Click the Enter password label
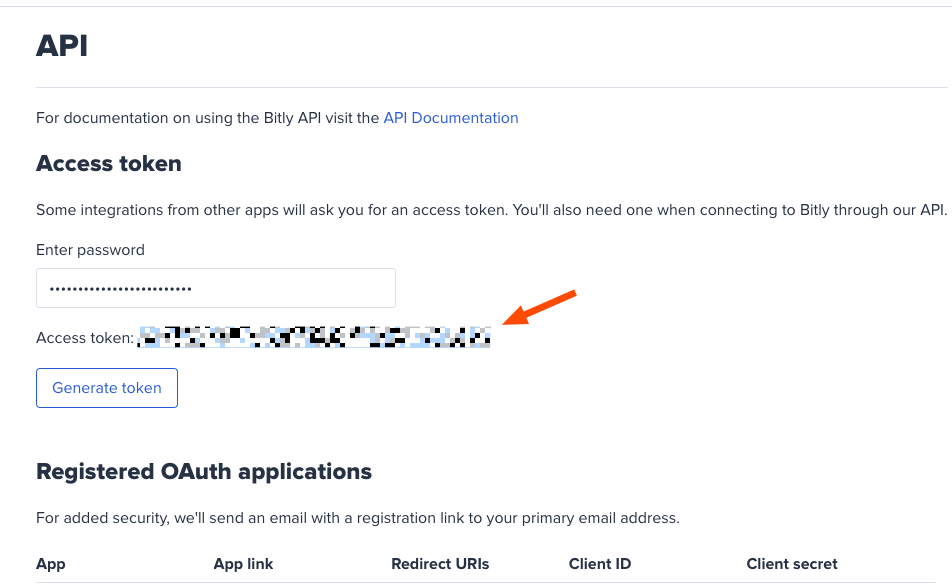This screenshot has height=588, width=952. click(90, 250)
